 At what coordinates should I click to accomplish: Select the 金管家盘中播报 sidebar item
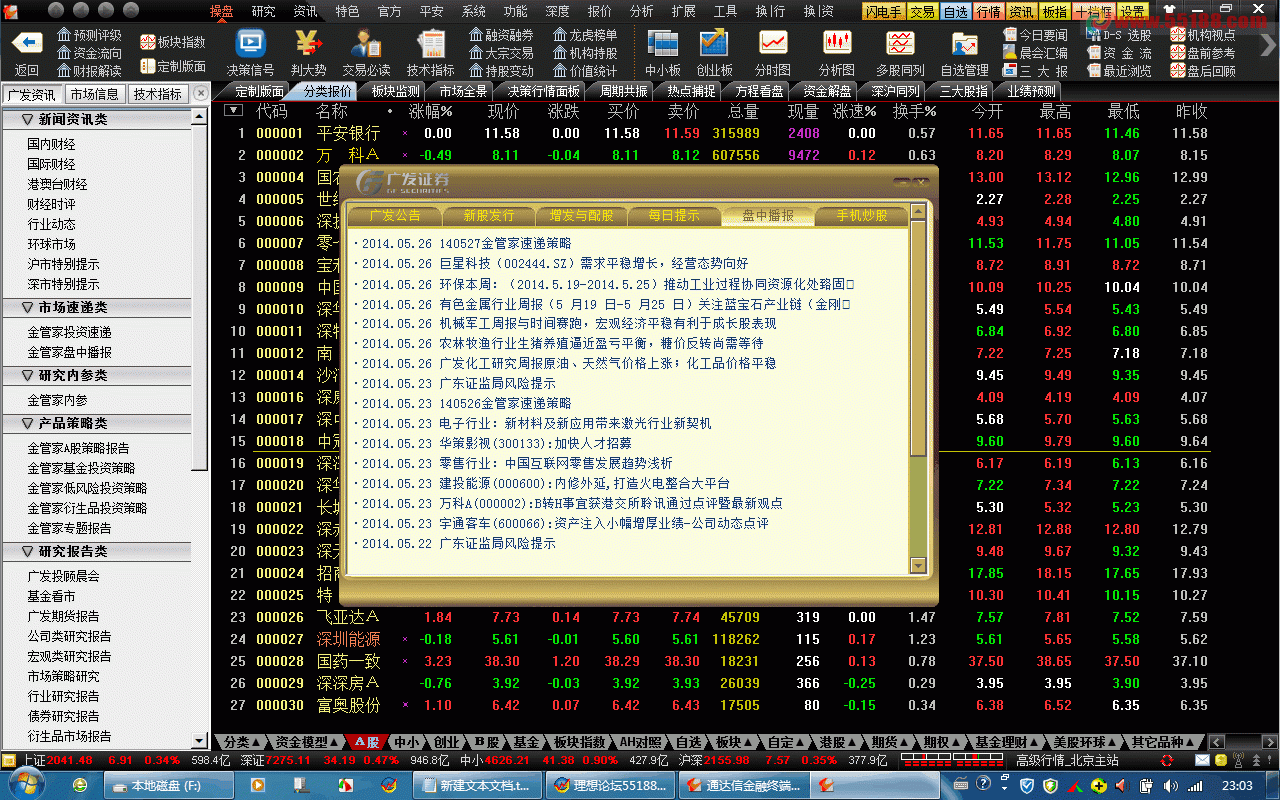[69, 352]
